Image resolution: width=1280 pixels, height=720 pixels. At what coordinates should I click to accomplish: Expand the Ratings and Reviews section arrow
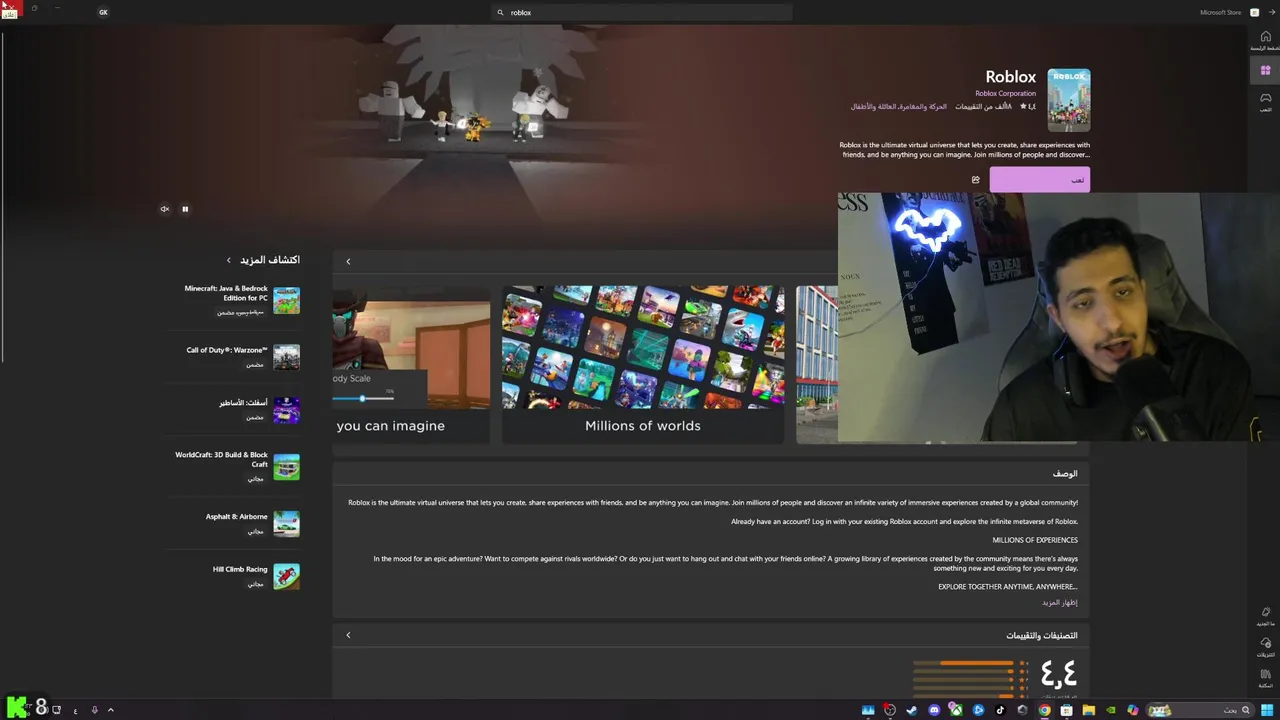(348, 635)
